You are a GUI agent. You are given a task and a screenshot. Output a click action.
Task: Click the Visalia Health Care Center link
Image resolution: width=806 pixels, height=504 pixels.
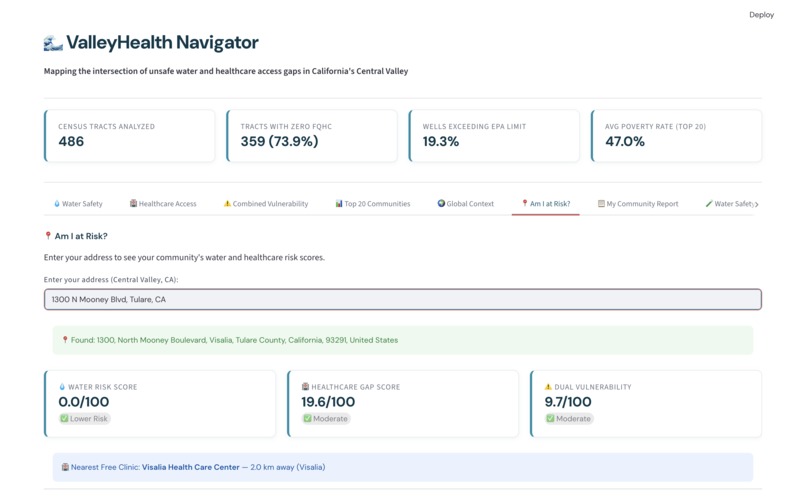pyautogui.click(x=191, y=467)
